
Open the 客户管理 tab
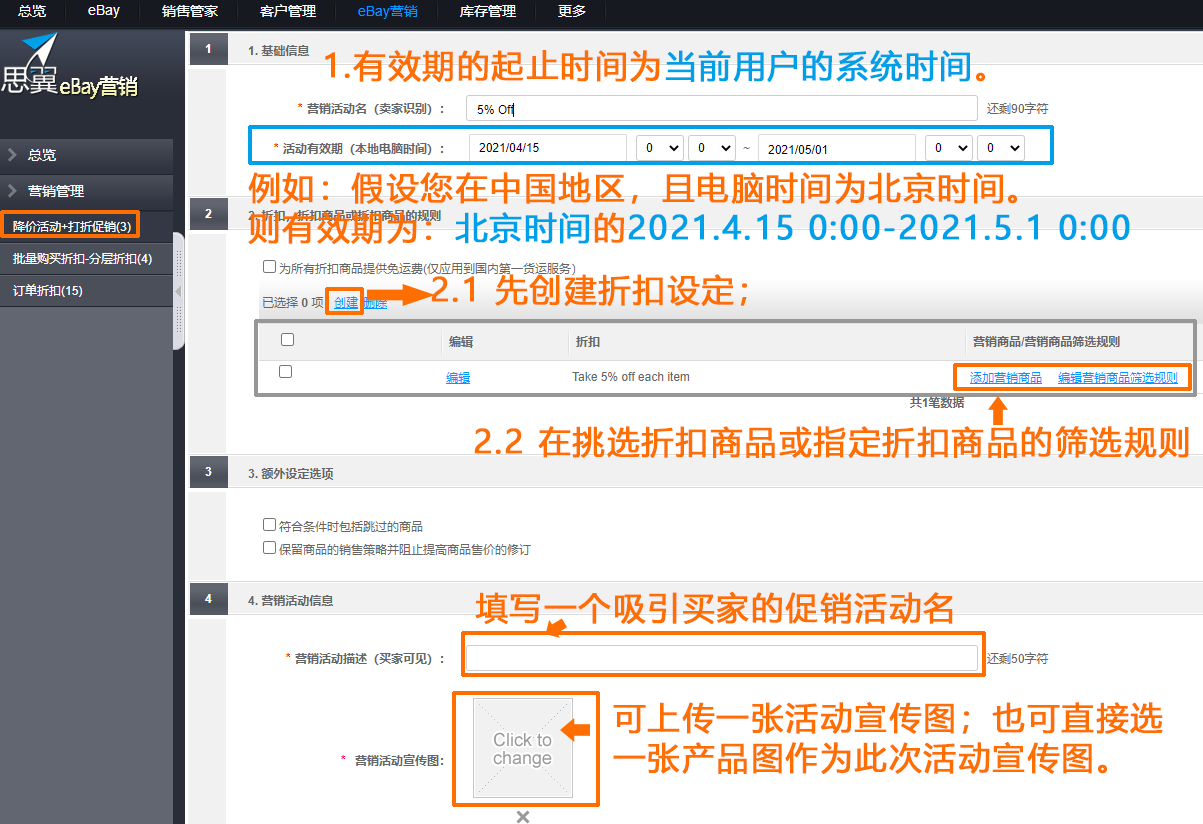click(x=288, y=12)
